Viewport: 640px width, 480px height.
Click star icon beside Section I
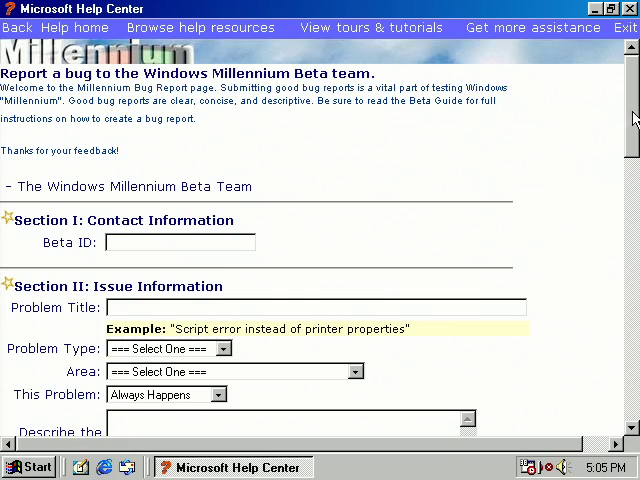(x=7, y=218)
